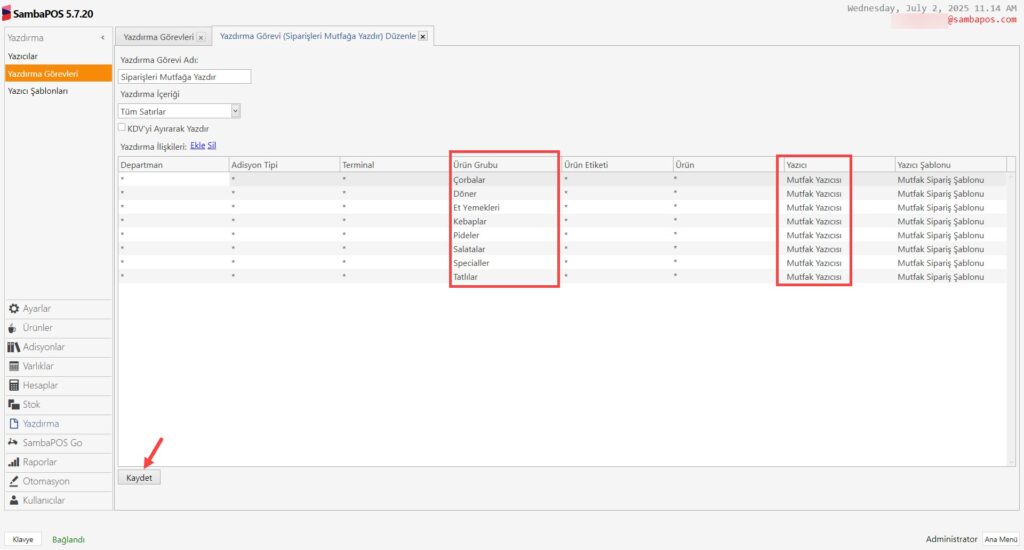Click the Ürün Etiketi column header
1024x550 pixels.
click(x=617, y=165)
